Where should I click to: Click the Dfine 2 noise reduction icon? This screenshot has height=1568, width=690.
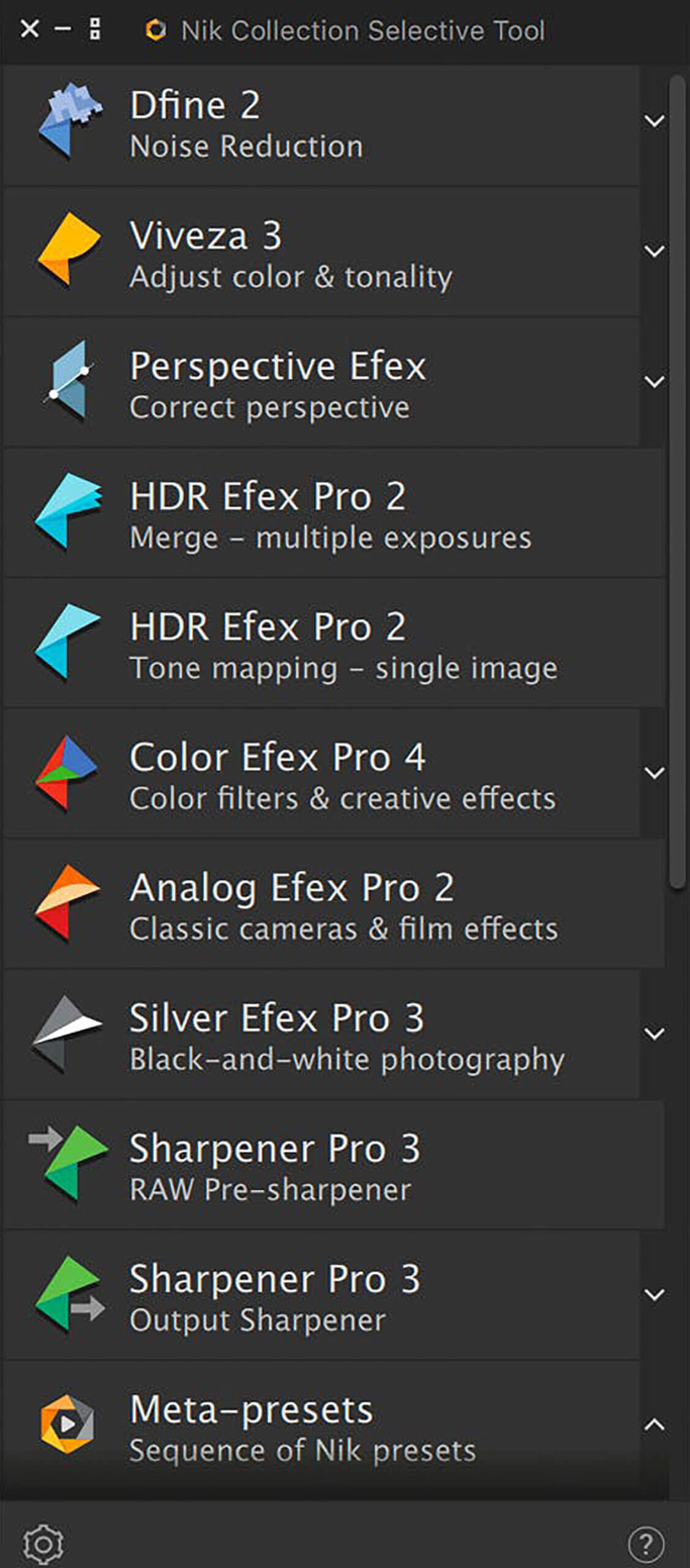[69, 121]
